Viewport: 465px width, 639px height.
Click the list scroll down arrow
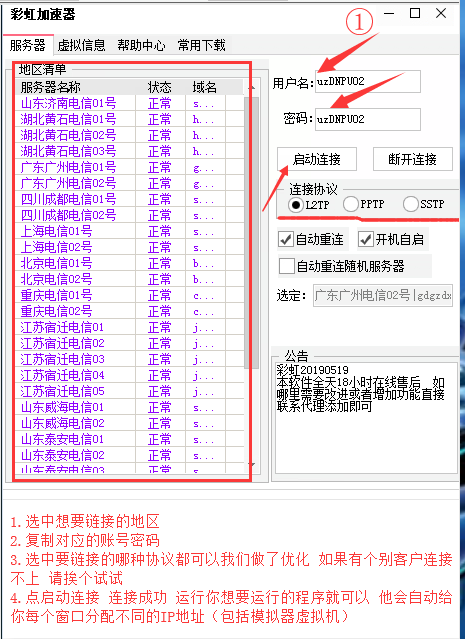252,464
